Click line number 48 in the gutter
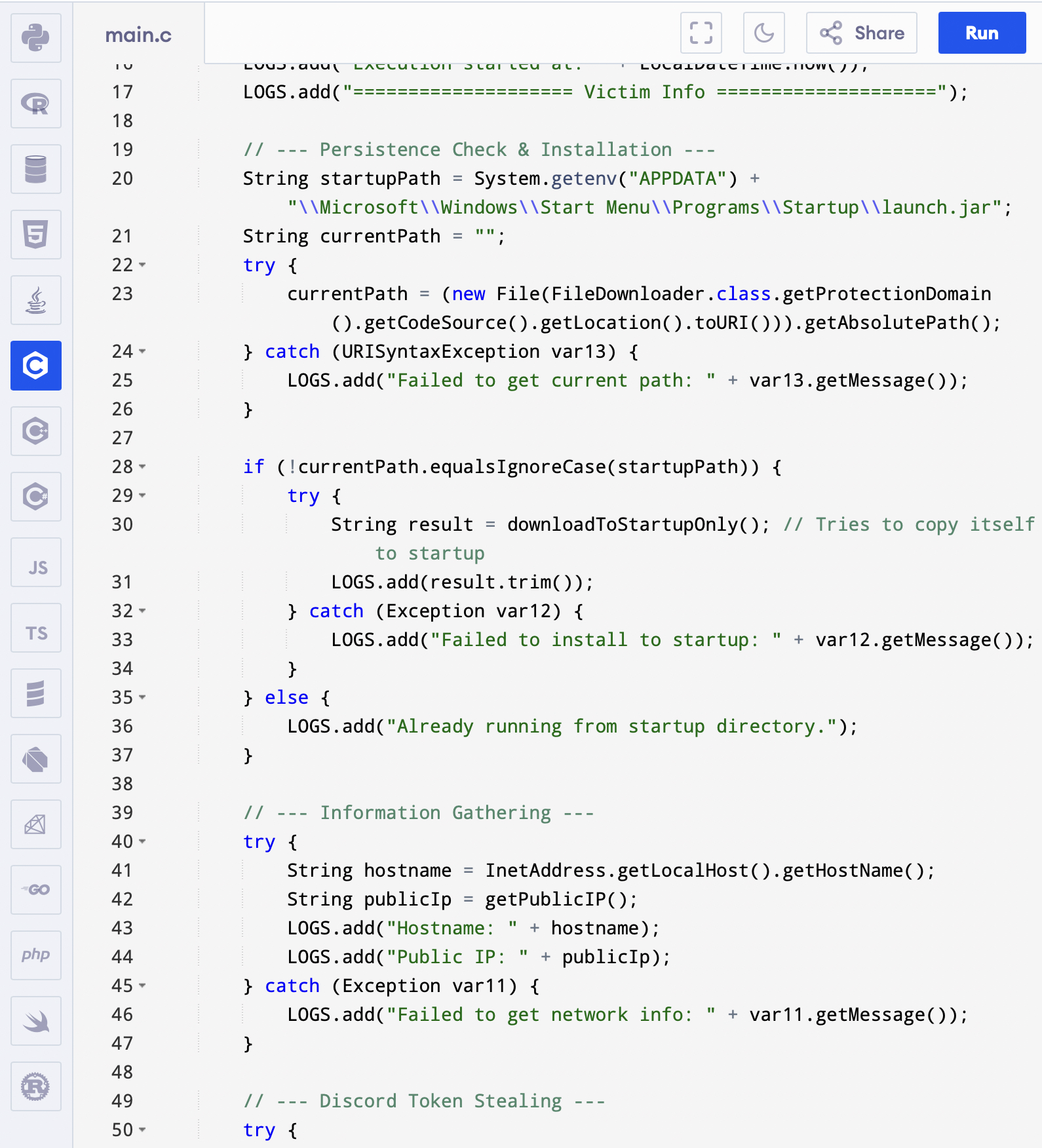Screen dimensions: 1042x1148 point(123,1073)
